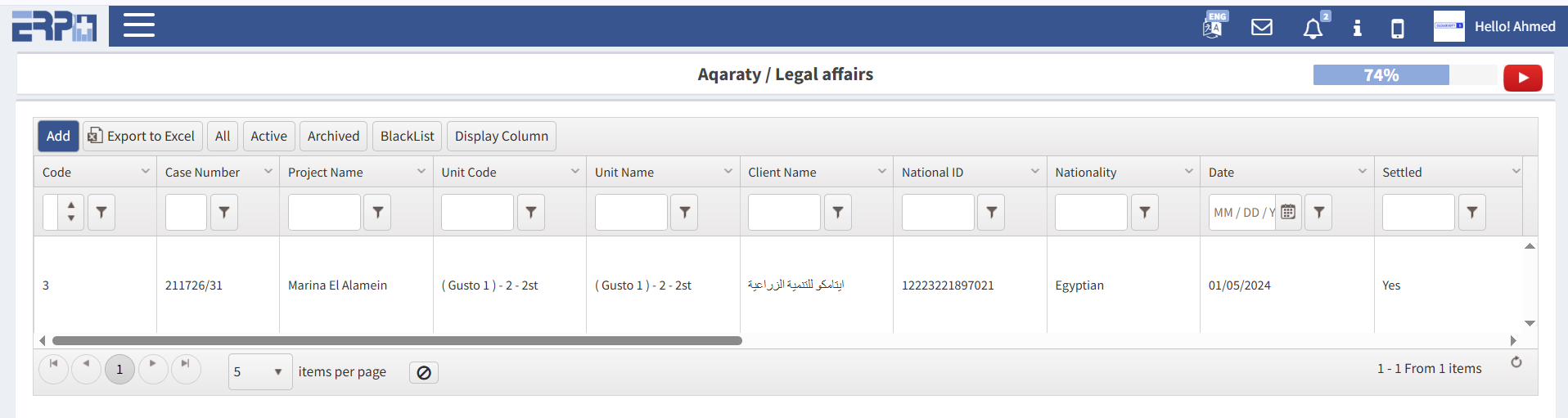Screen dimensions: 1568x418
Task: Click Export to Excel
Action: click(142, 137)
